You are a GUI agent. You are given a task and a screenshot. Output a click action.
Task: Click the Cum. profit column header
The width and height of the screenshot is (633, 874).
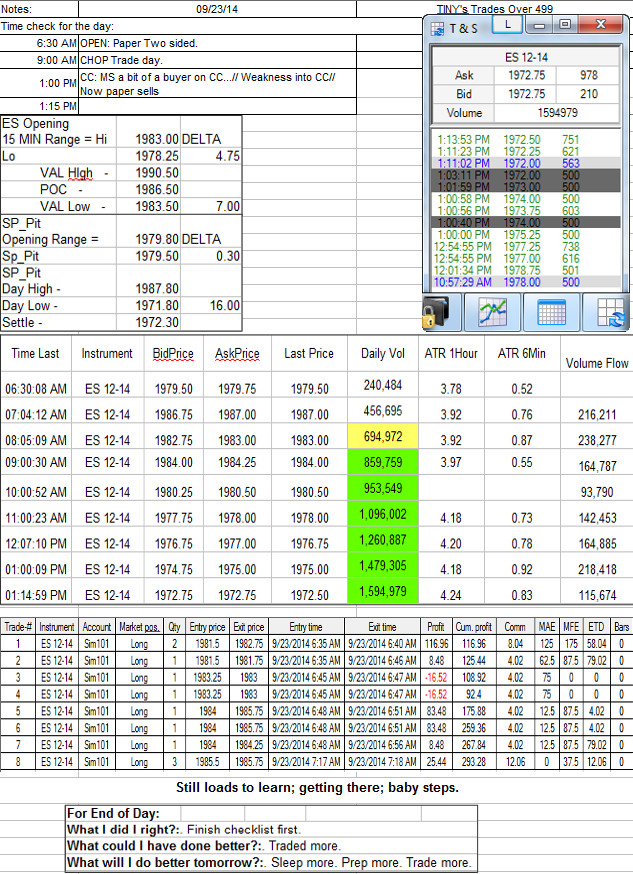click(x=473, y=627)
